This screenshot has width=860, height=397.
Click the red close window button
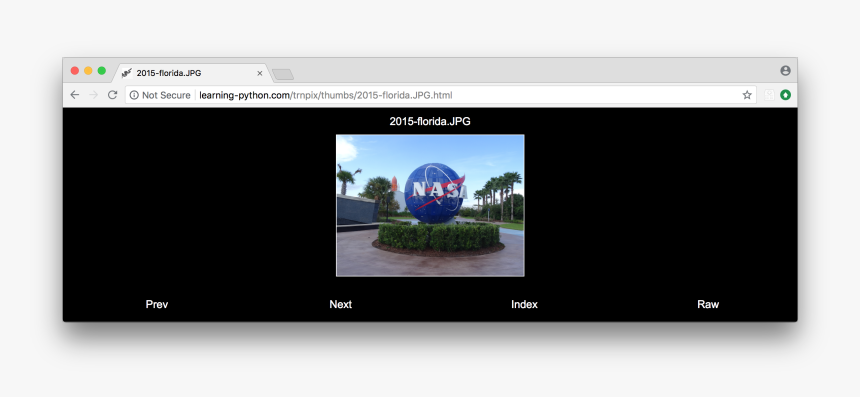(x=75, y=71)
